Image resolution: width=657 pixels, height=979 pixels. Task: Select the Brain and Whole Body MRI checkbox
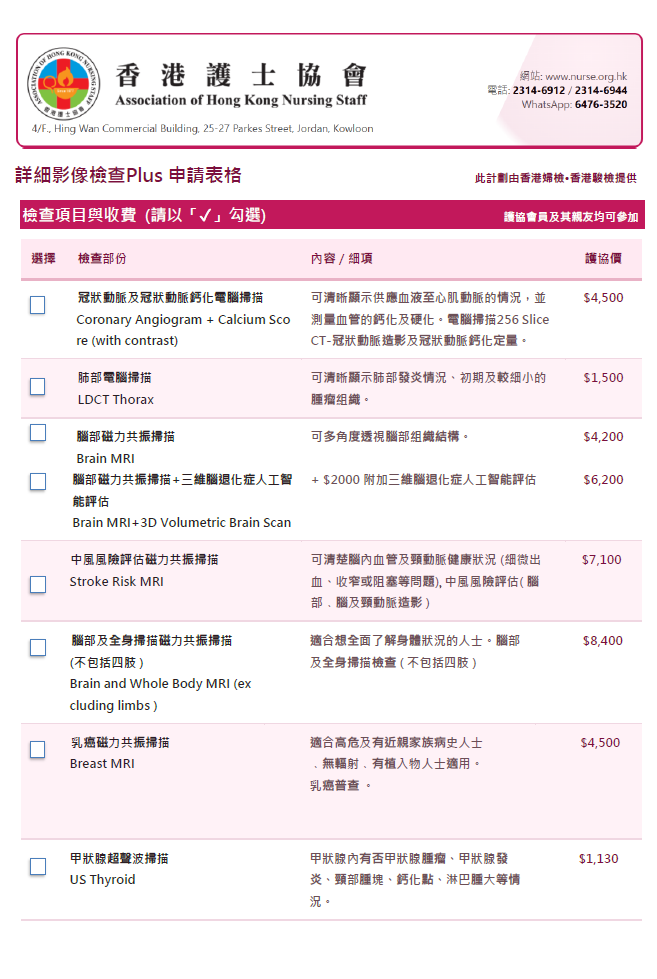click(x=37, y=647)
